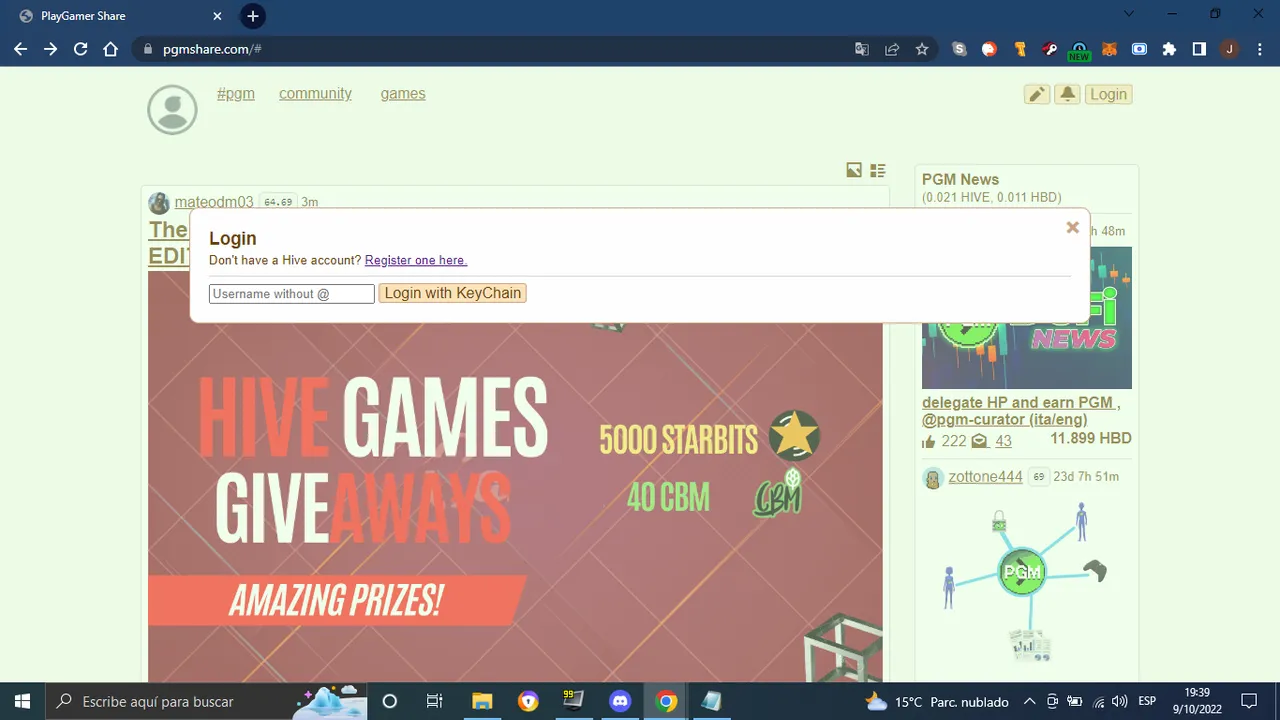The width and height of the screenshot is (1280, 720).
Task: Click the default profile avatar icon
Action: click(172, 109)
